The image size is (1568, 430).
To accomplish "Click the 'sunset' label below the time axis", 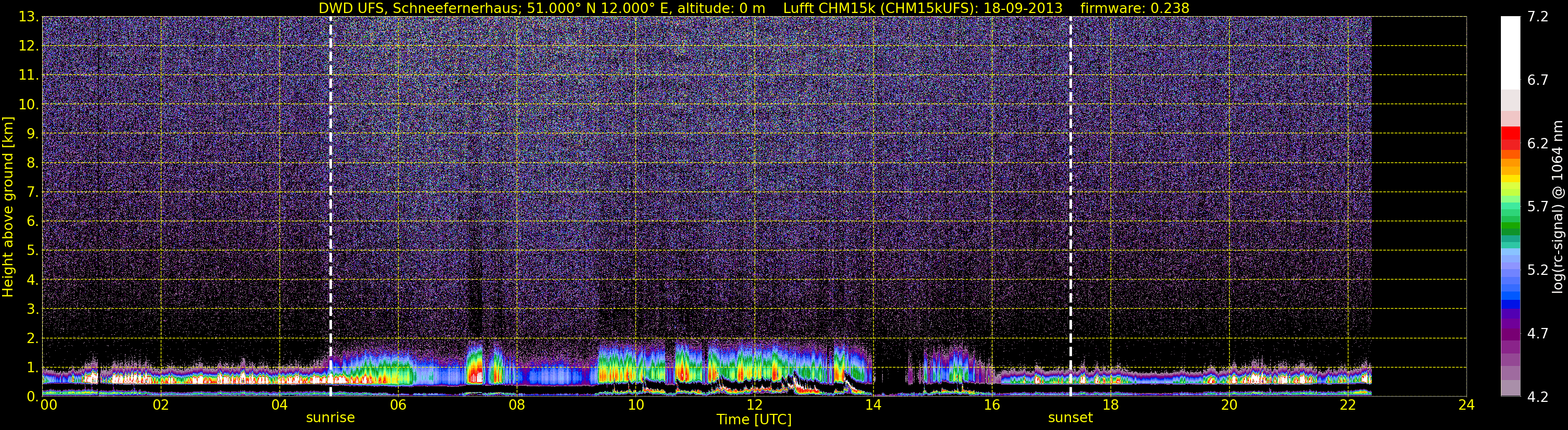I will click(1070, 417).
